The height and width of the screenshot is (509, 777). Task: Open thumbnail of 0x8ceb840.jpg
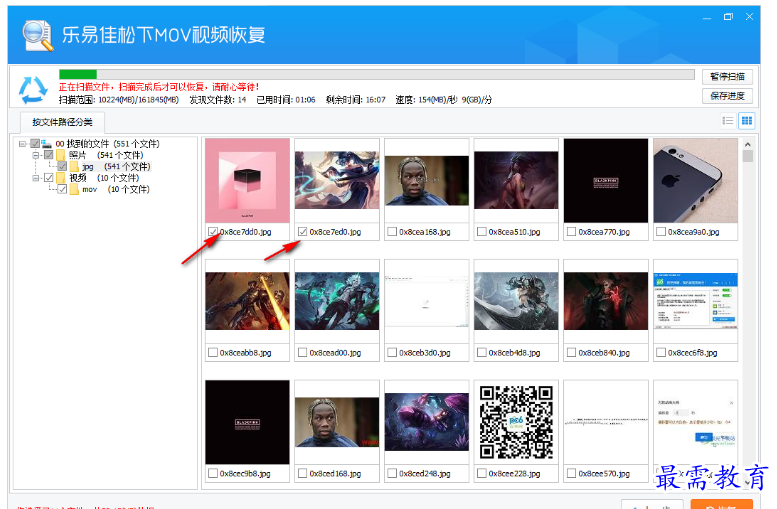[x=606, y=301]
